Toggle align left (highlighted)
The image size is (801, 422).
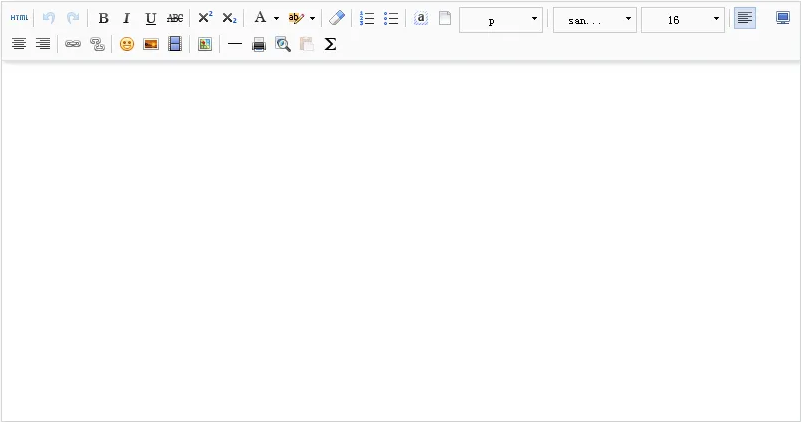745,18
